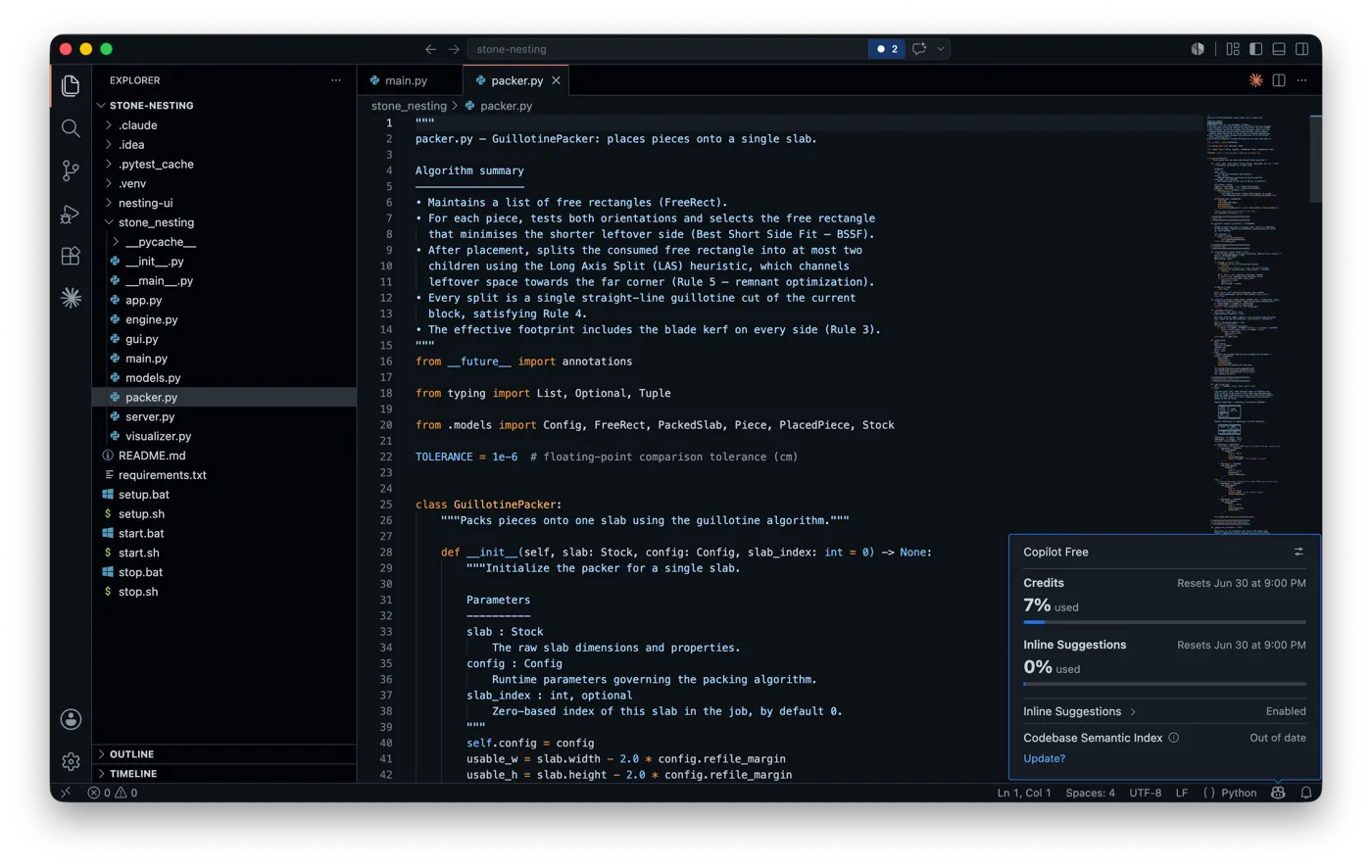
Task: Close the packer.py tab
Action: pyautogui.click(x=556, y=80)
